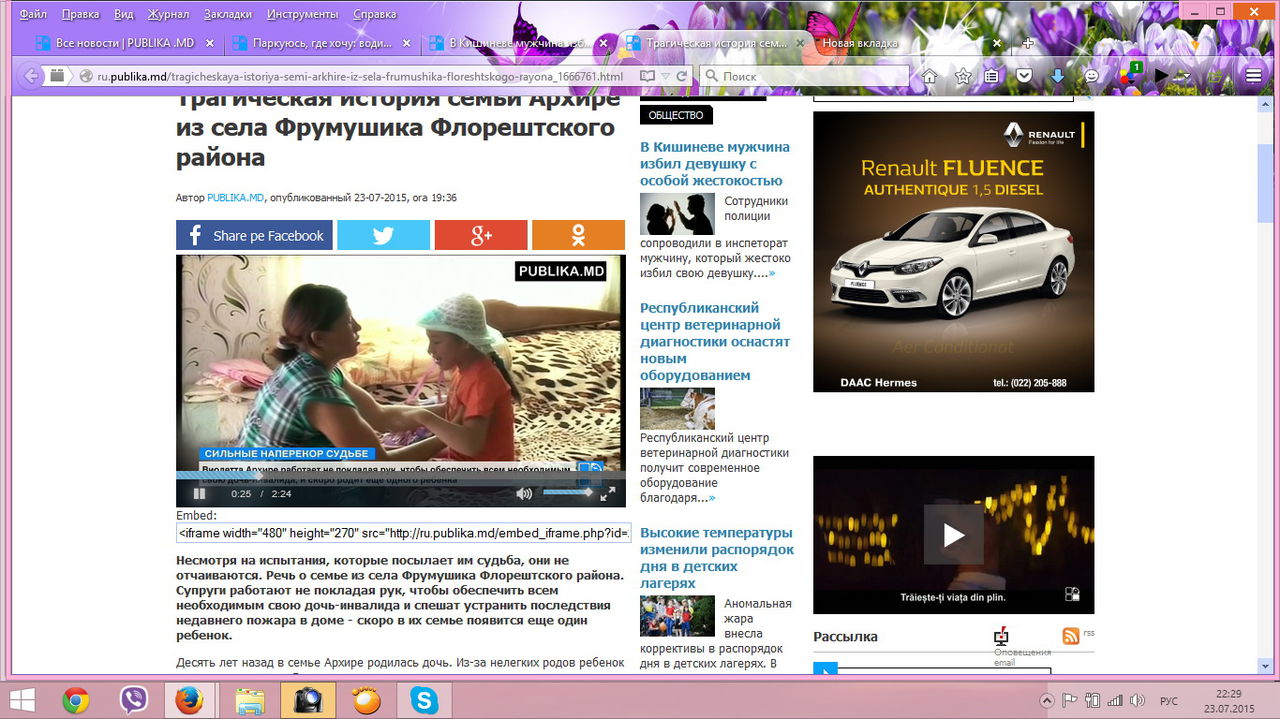Switch to the 'В Кишиневе мужчина' tab
1280x719 pixels.
(x=517, y=43)
